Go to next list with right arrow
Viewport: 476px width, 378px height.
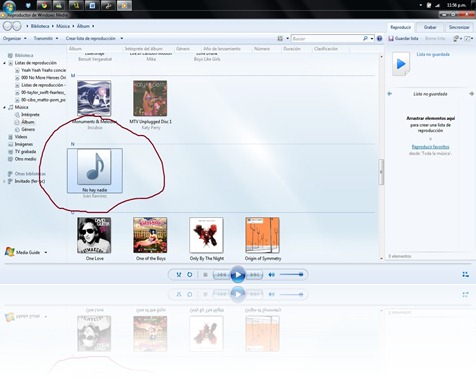click(471, 94)
